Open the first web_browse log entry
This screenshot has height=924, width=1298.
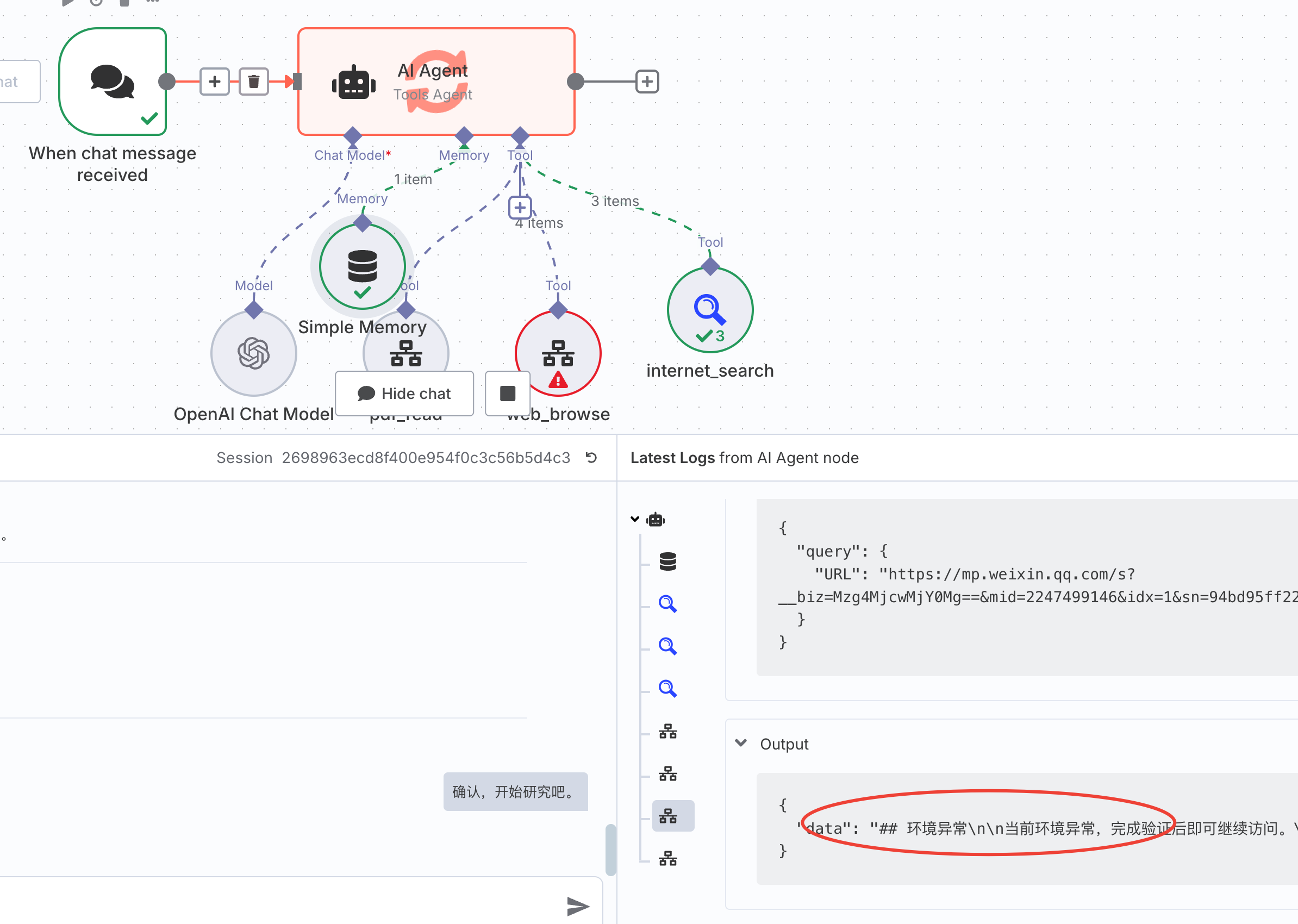point(668,731)
